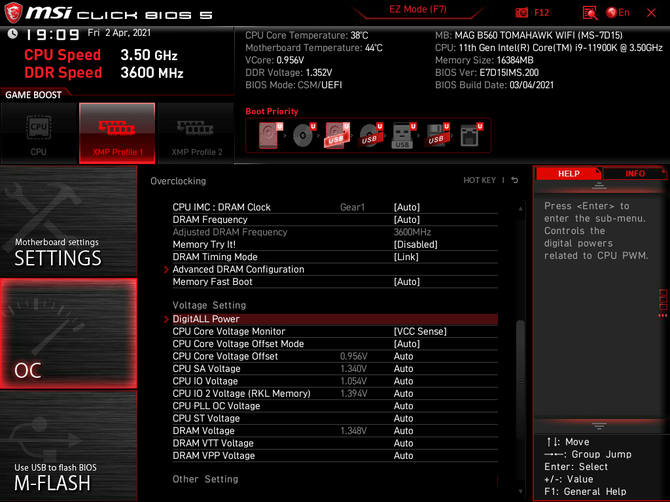The width and height of the screenshot is (670, 502).
Task: Click the back arrow next to HOT KEY
Action: tap(515, 180)
